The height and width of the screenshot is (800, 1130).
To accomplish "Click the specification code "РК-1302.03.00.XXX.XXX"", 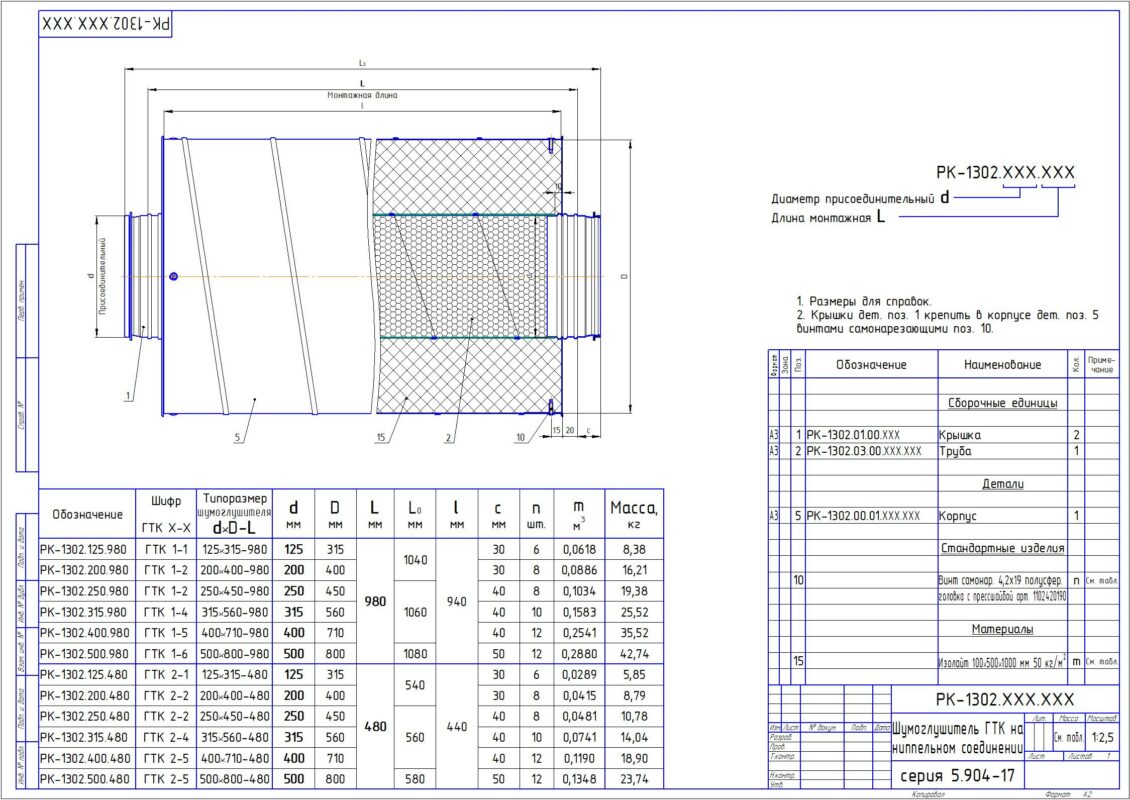I will (x=864, y=451).
